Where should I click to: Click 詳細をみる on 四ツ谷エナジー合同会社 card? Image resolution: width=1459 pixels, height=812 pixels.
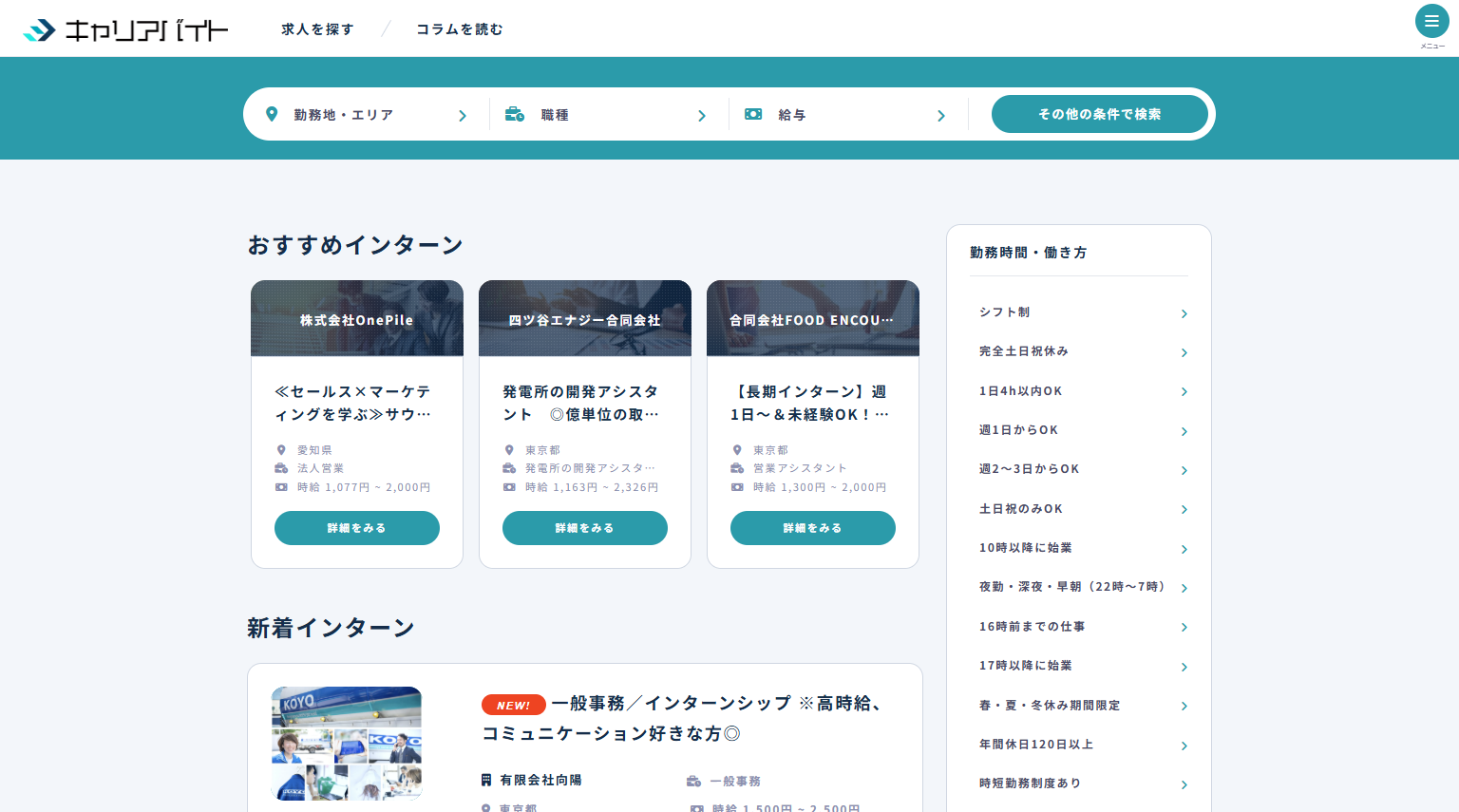click(x=585, y=528)
